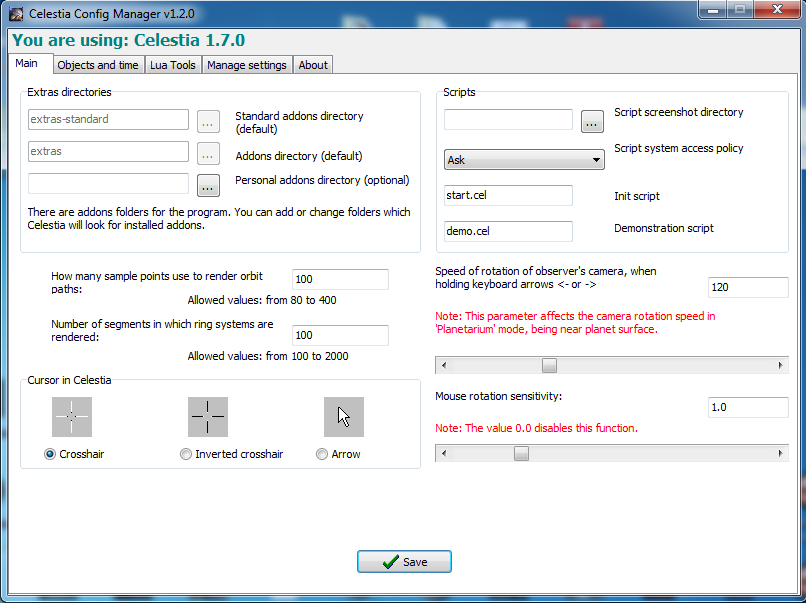This screenshot has height=603, width=806.
Task: Open the About tab
Action: [x=313, y=65]
